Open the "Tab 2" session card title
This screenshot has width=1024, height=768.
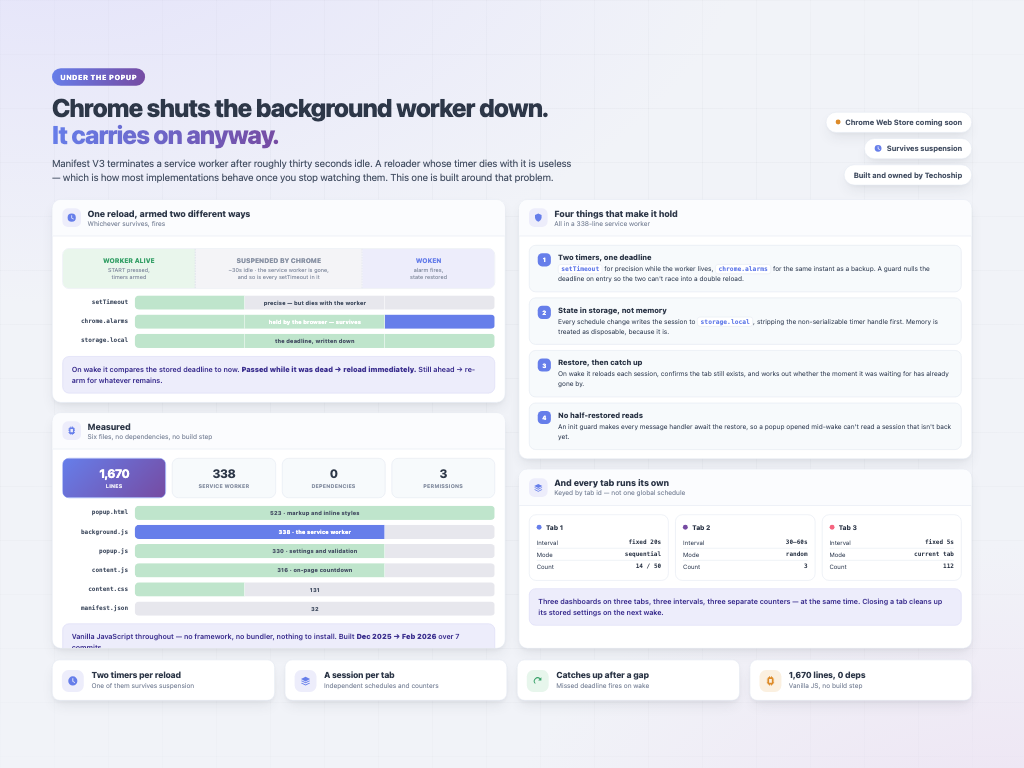click(701, 527)
